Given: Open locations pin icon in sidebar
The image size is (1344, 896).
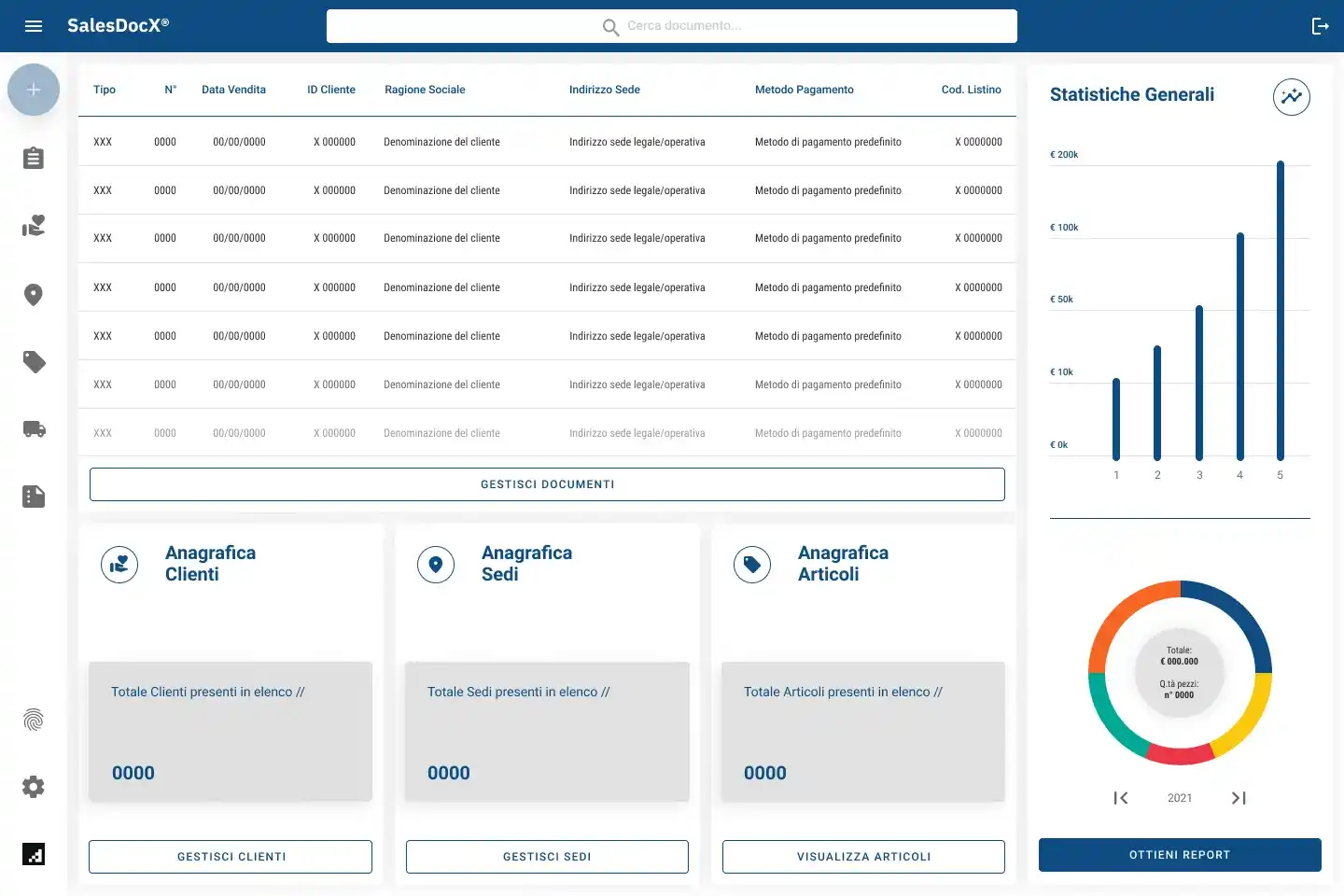Looking at the screenshot, I should click(34, 295).
